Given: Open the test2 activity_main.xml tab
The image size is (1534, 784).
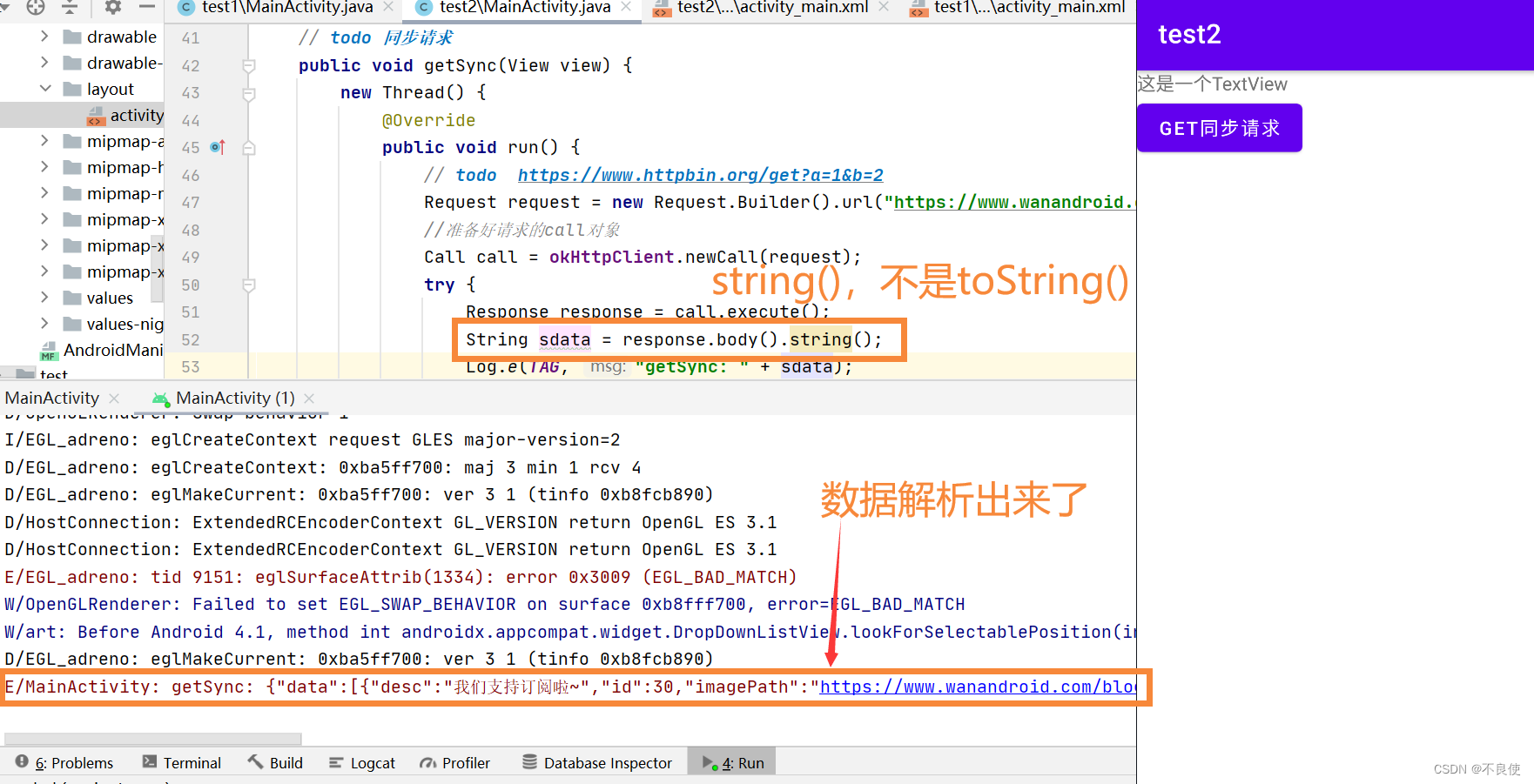Looking at the screenshot, I should pyautogui.click(x=772, y=8).
